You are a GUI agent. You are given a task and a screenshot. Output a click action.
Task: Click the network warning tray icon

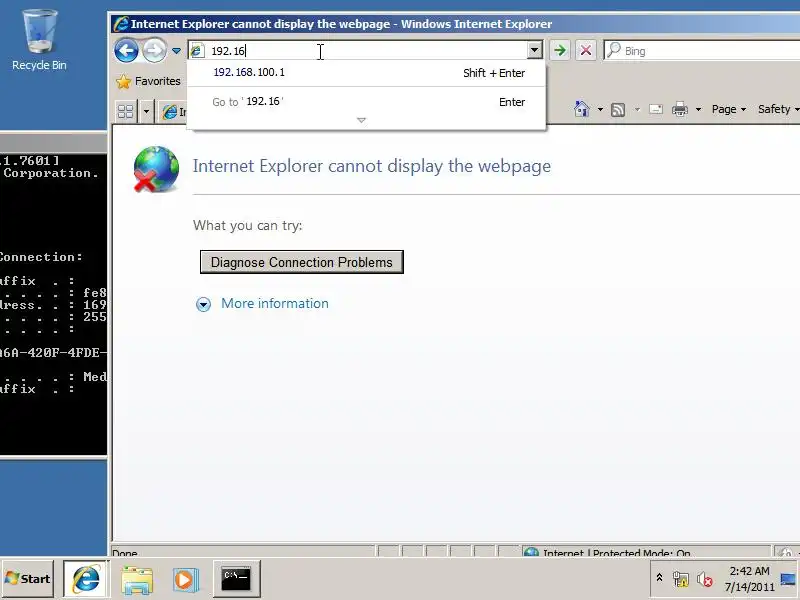tap(680, 579)
